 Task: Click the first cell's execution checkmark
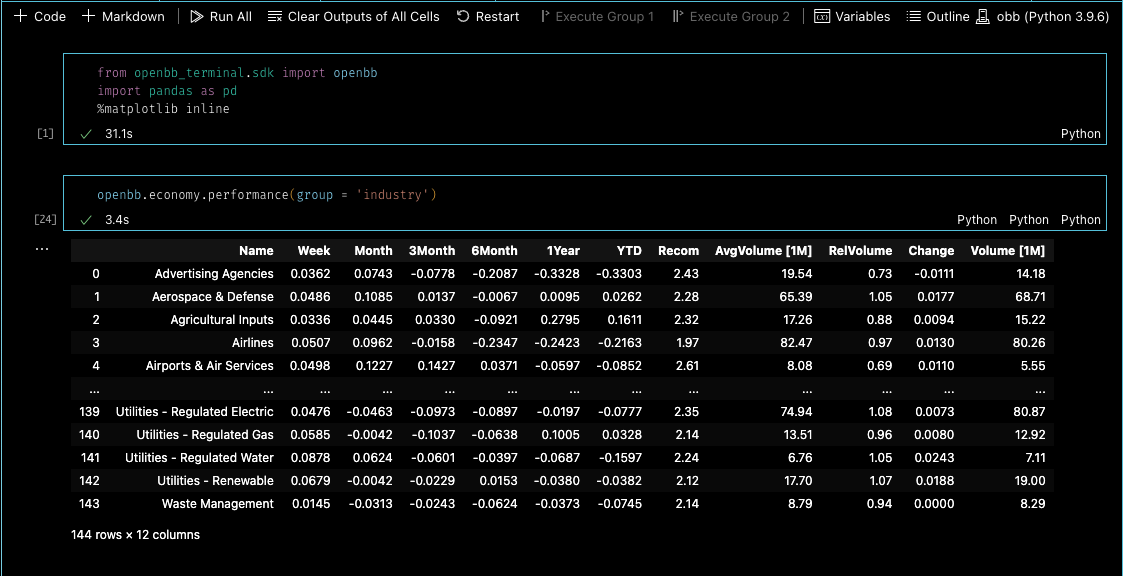tap(86, 134)
